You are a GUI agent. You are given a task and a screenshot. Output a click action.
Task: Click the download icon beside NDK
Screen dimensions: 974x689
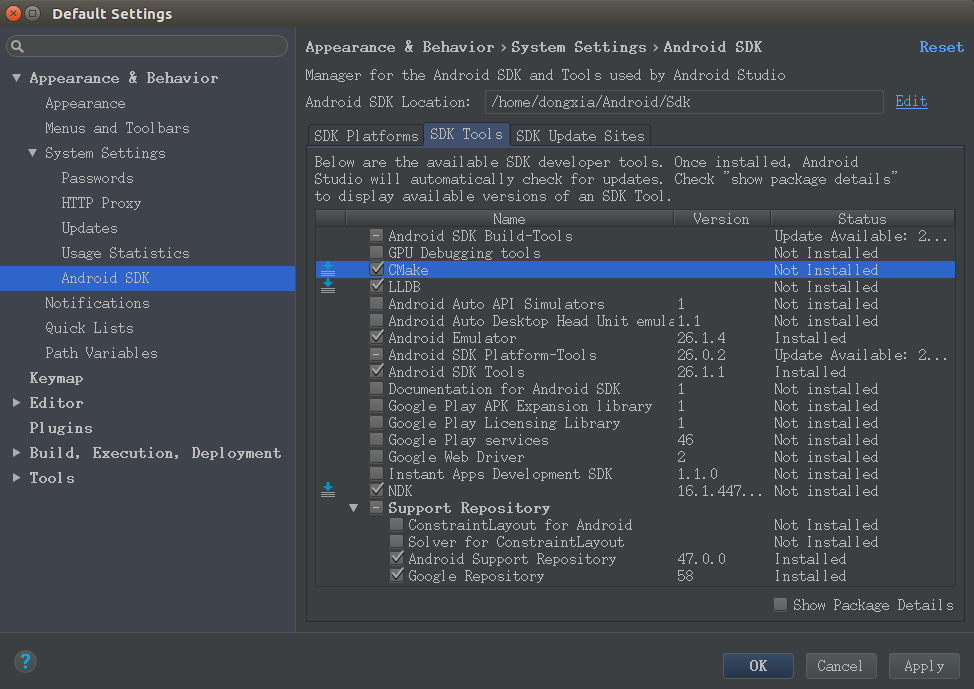[328, 491]
